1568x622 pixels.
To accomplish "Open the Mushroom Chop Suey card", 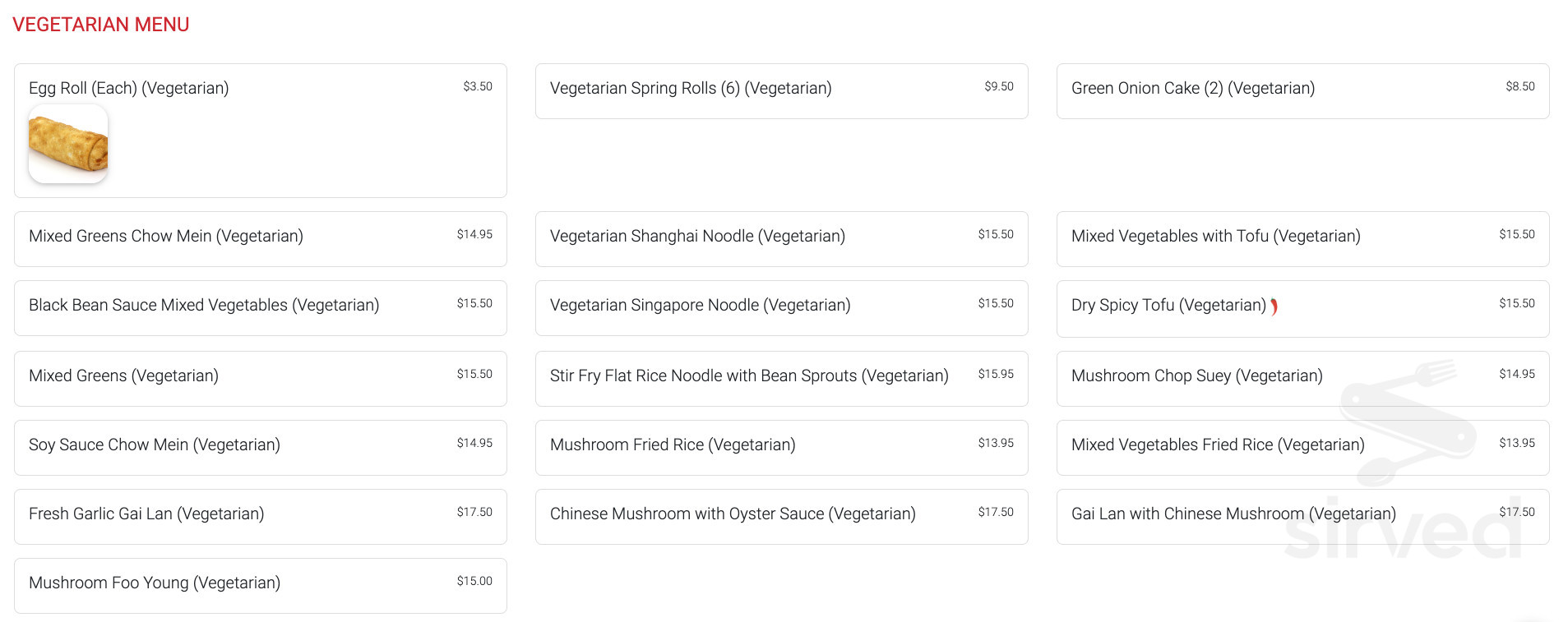I will [x=1196, y=376].
